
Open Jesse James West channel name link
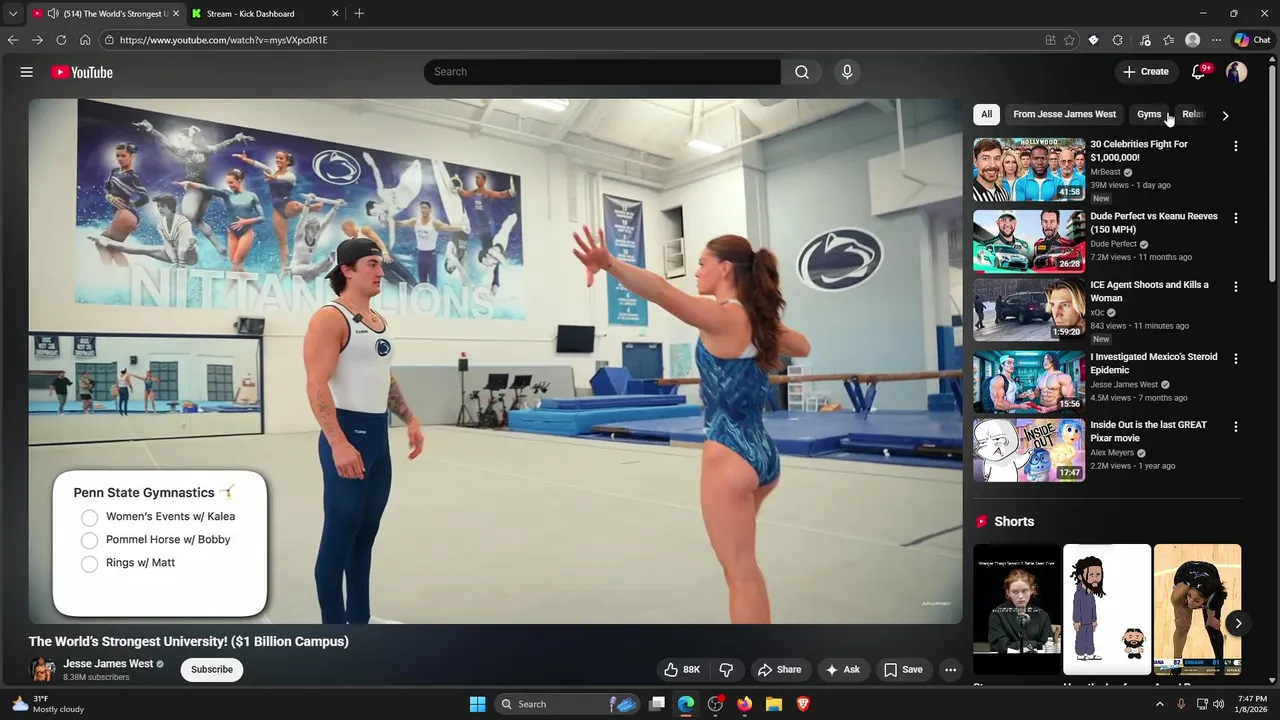pos(108,663)
